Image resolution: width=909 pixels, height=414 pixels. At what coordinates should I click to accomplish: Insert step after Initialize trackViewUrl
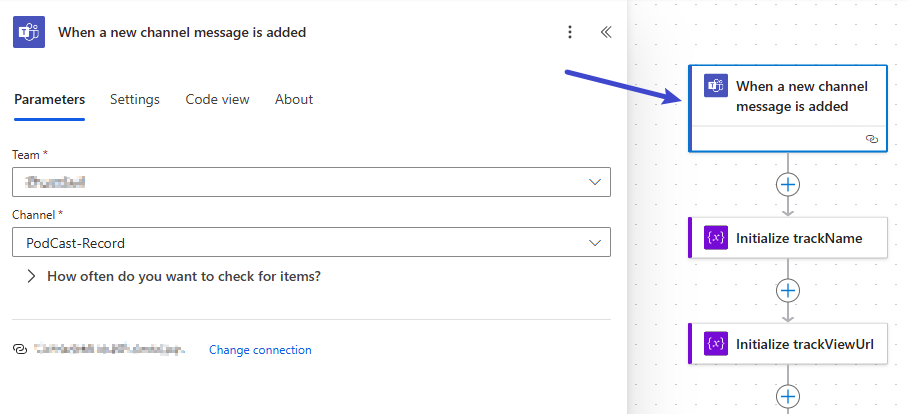788,397
